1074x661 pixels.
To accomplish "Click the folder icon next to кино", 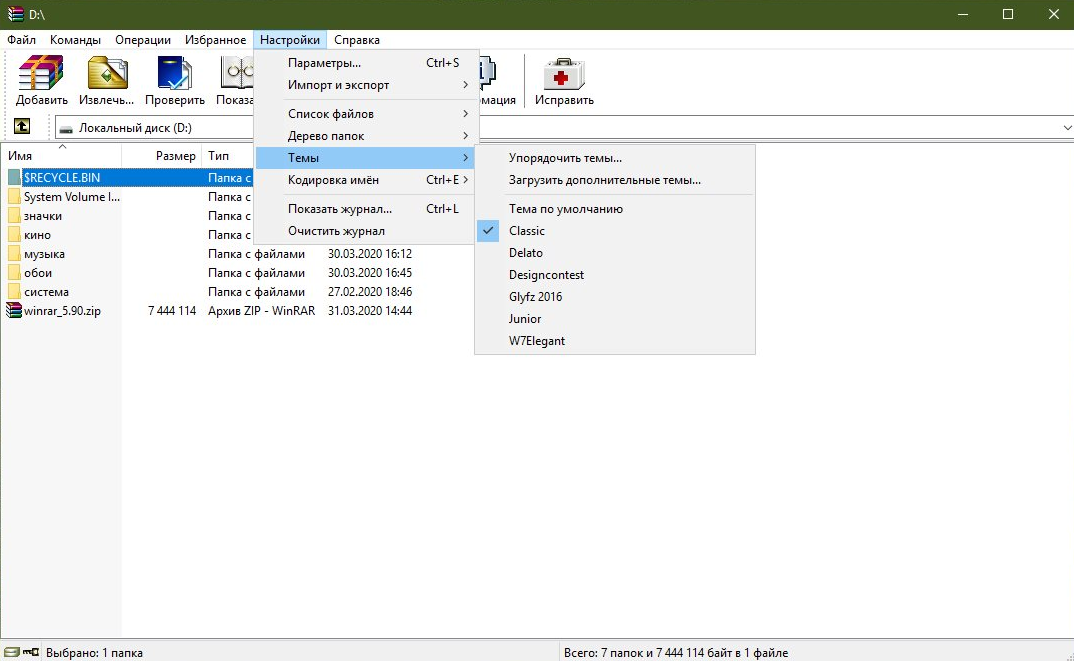I will (14, 235).
